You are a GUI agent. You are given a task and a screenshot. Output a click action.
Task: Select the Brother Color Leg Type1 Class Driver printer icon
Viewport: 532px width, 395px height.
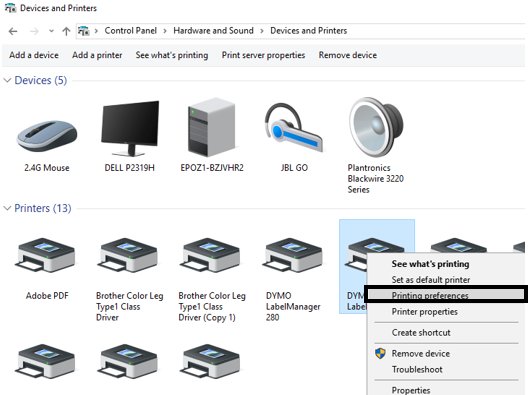point(129,255)
